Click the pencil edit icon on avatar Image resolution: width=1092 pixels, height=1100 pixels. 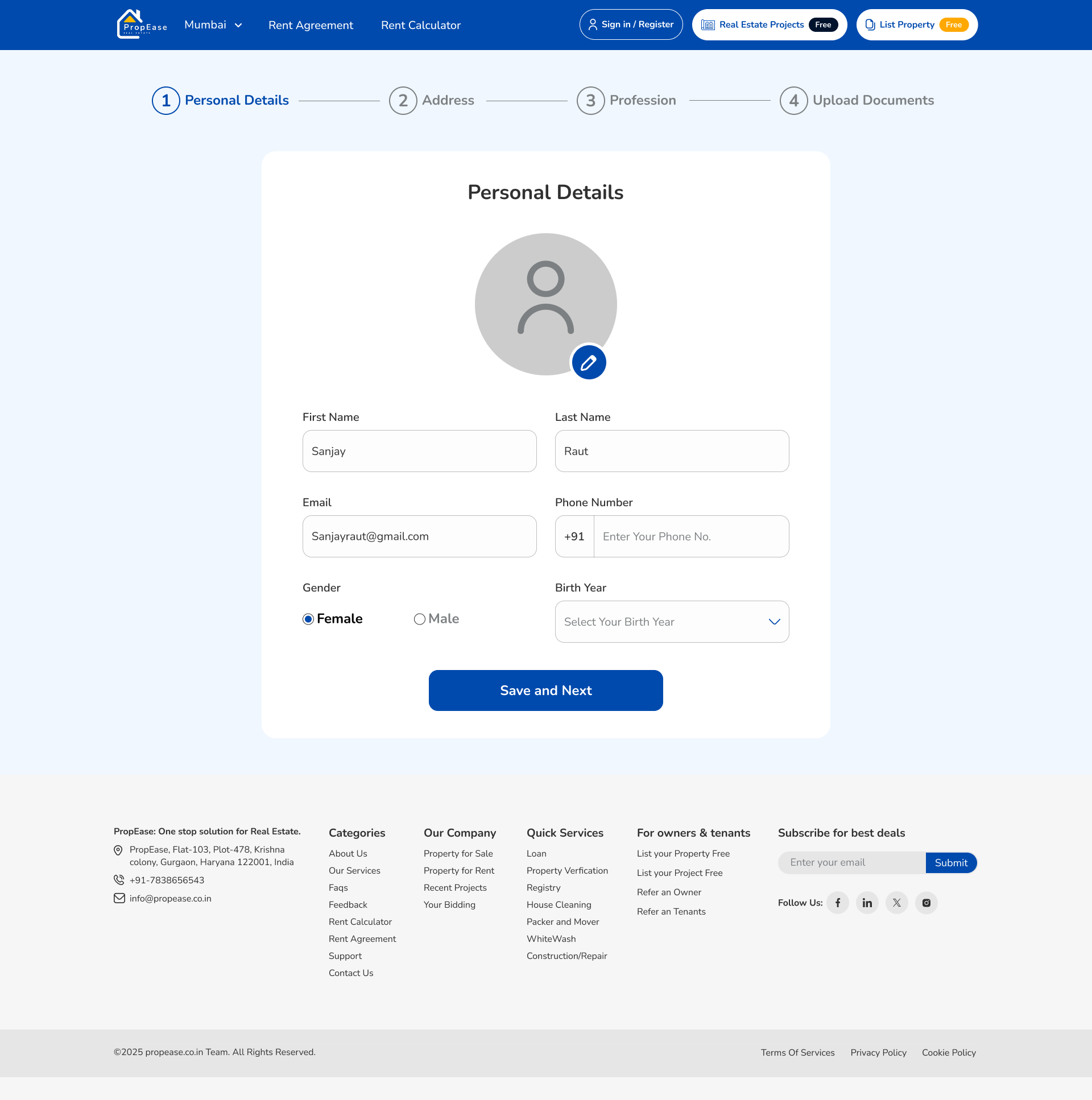(x=589, y=362)
